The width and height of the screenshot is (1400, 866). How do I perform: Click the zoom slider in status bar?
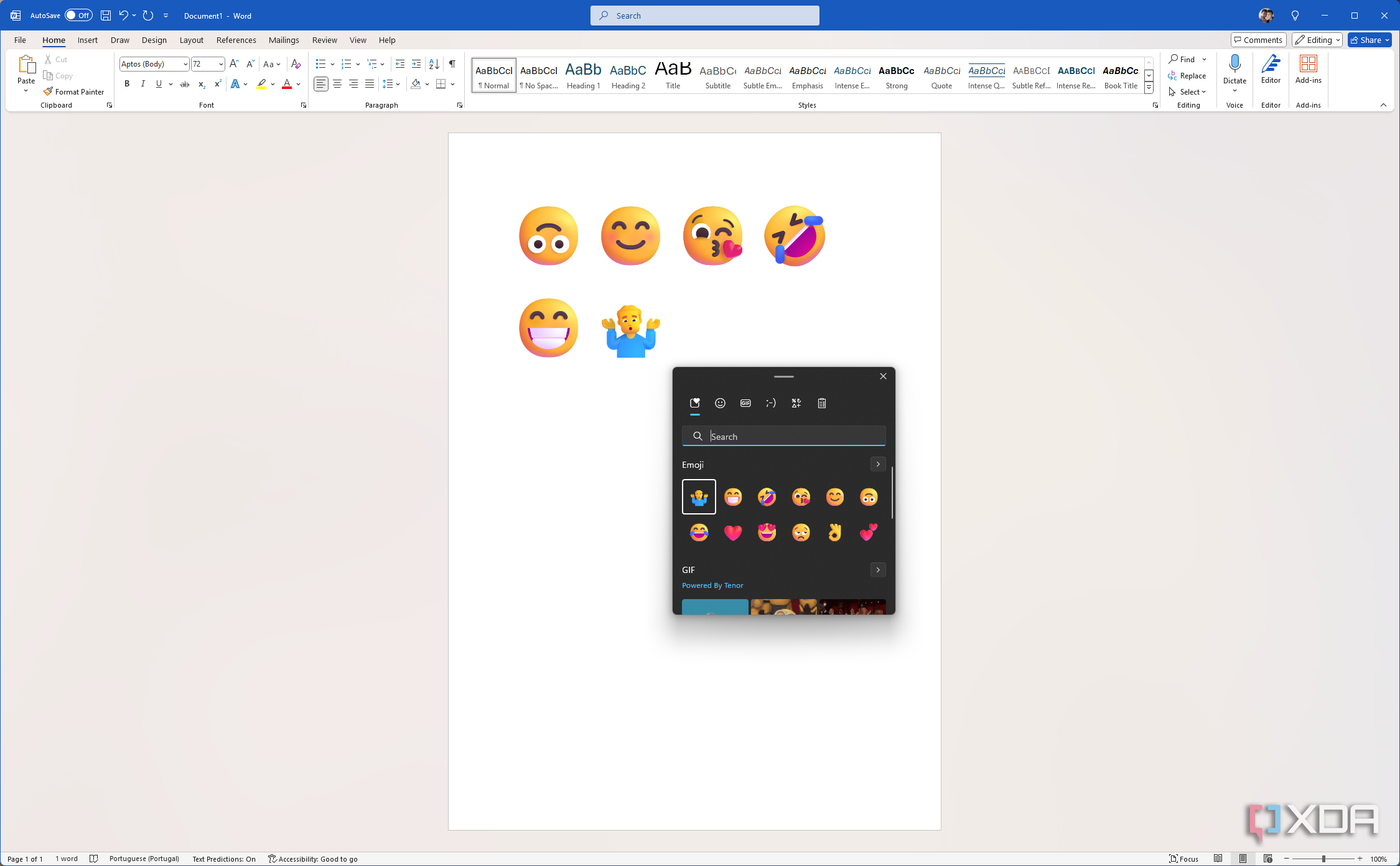point(1323,859)
